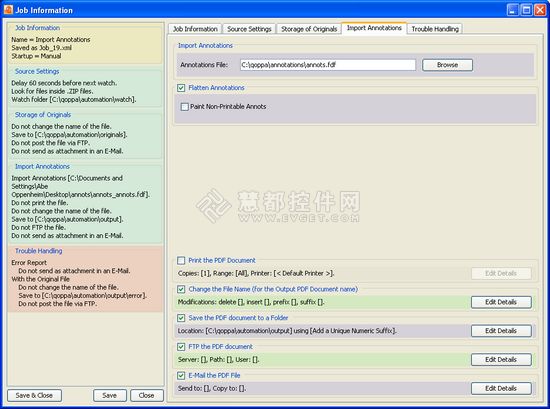Switch to the Job Information tab
Image resolution: width=550 pixels, height=409 pixels.
[x=195, y=29]
